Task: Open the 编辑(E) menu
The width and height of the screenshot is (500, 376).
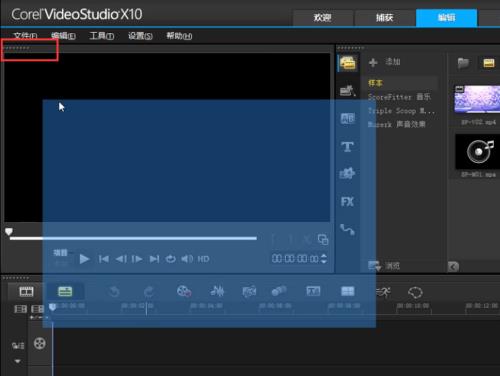Action: (x=63, y=36)
